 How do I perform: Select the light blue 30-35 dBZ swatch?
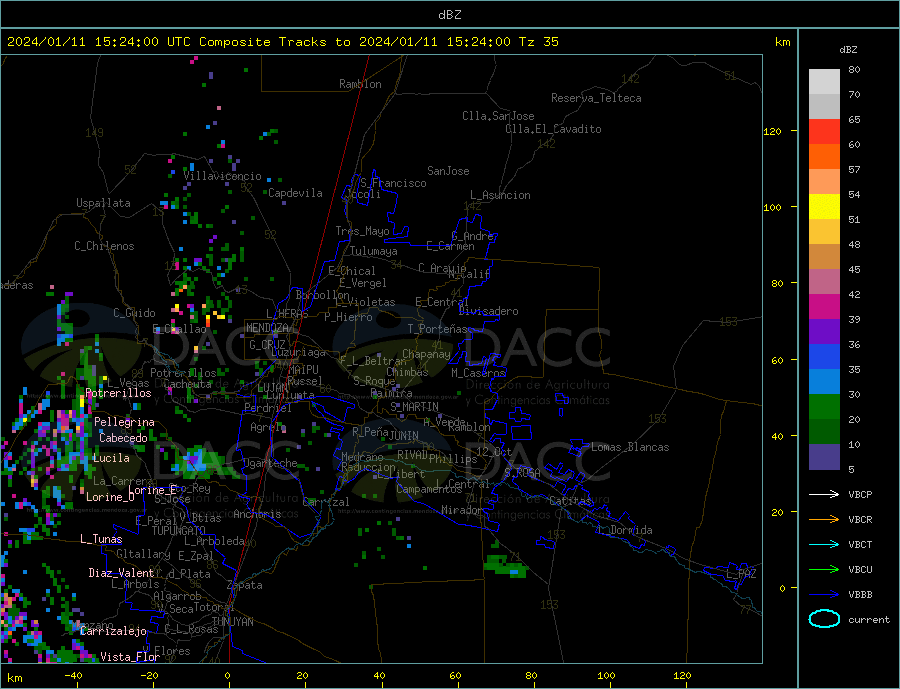tap(824, 382)
